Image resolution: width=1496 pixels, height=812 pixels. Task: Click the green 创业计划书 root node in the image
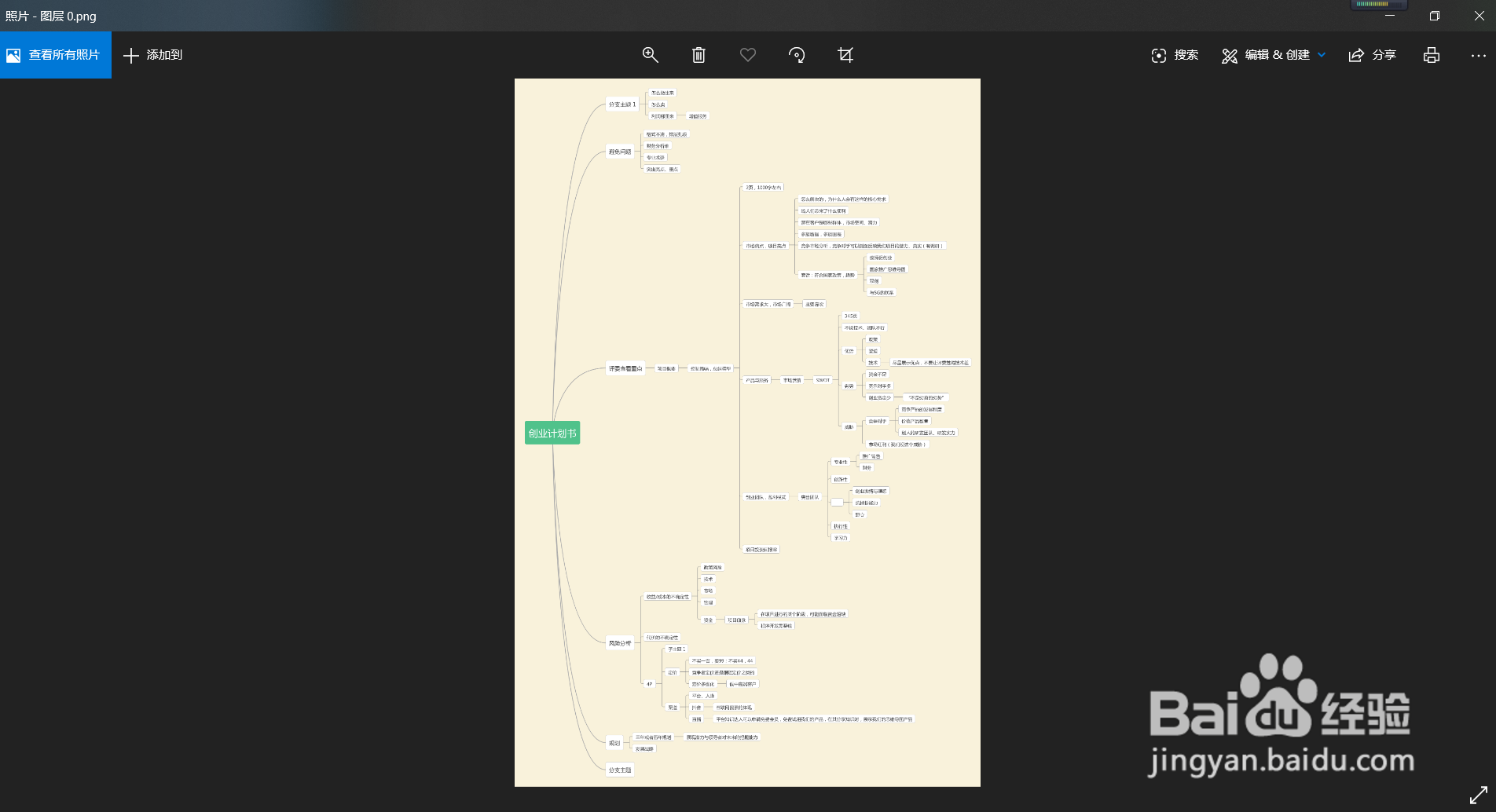coord(552,433)
